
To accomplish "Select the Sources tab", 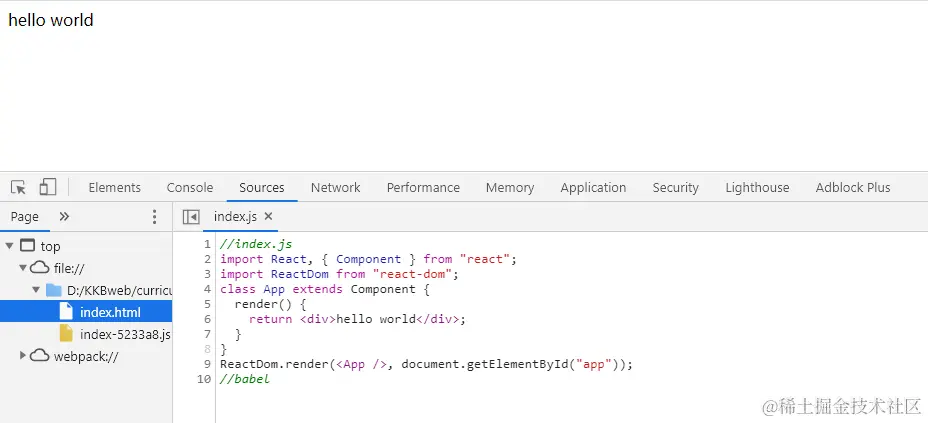I will pos(262,188).
